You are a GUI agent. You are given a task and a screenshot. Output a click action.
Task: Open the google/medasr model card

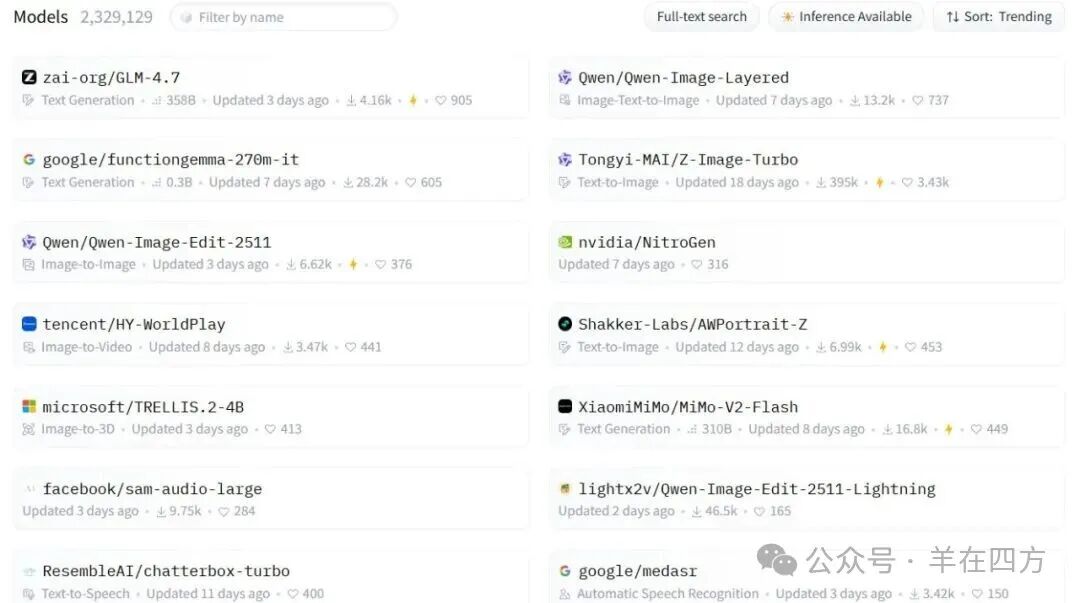tap(637, 571)
